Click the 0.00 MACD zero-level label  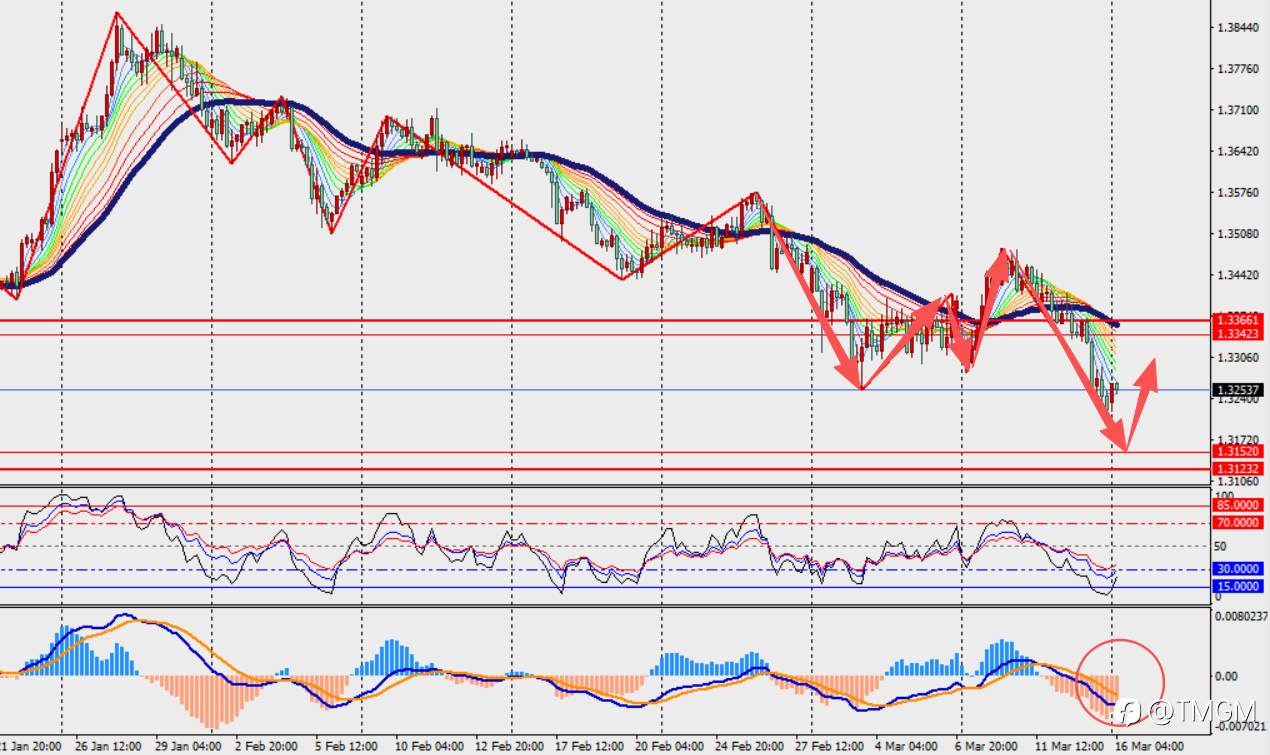click(1227, 677)
